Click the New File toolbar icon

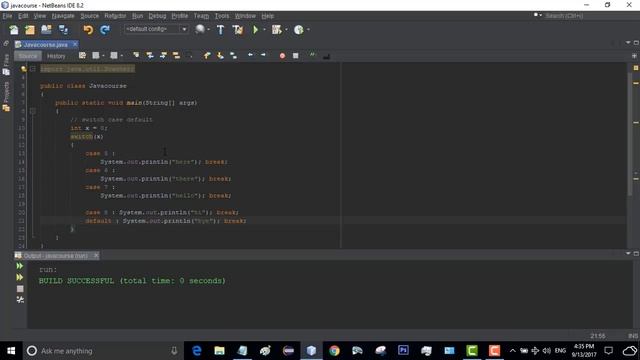tap(14, 29)
